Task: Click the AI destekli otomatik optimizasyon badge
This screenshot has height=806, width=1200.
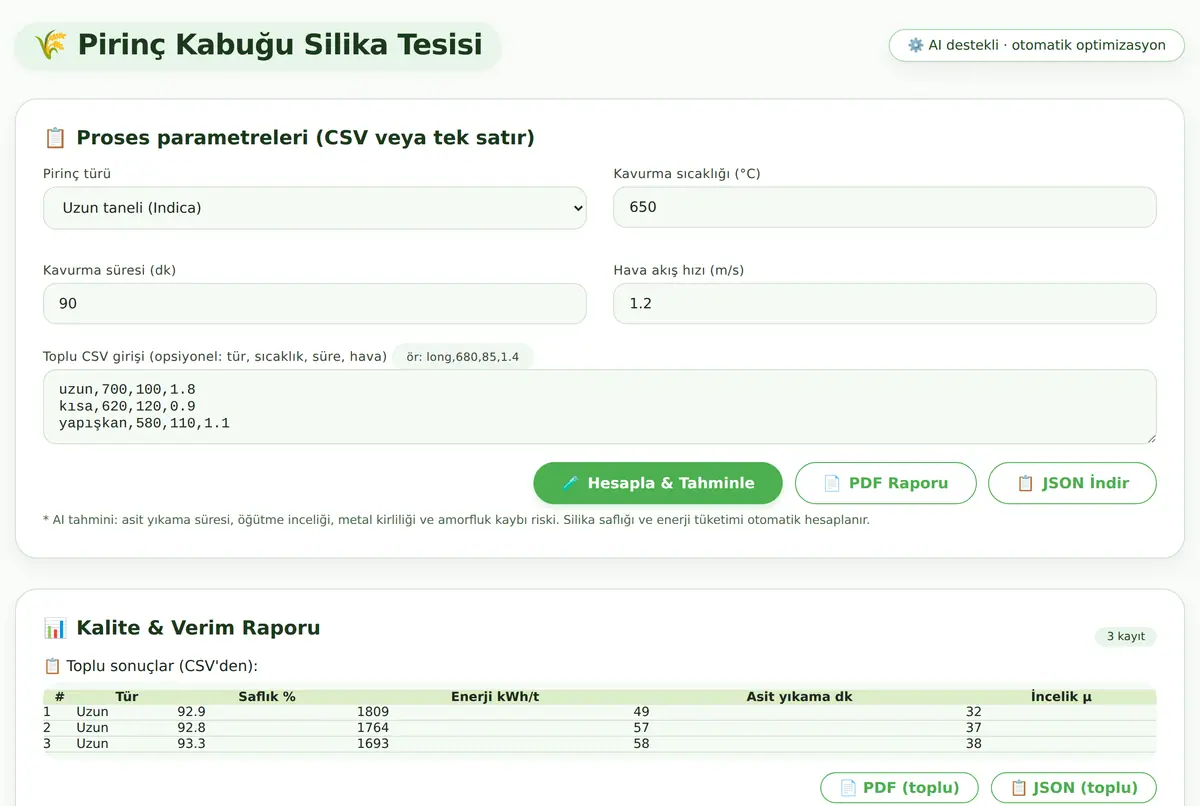Action: coord(1037,45)
